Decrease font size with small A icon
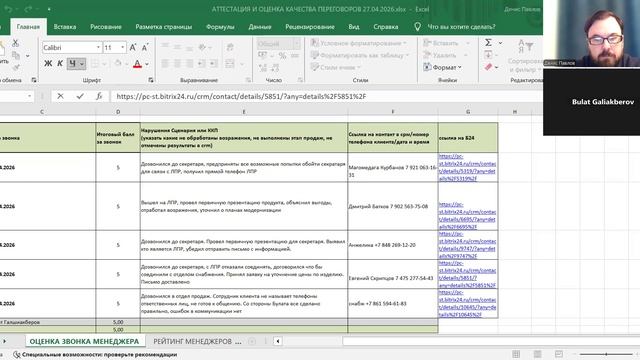Viewport: 640px width, 360px height. [x=145, y=48]
